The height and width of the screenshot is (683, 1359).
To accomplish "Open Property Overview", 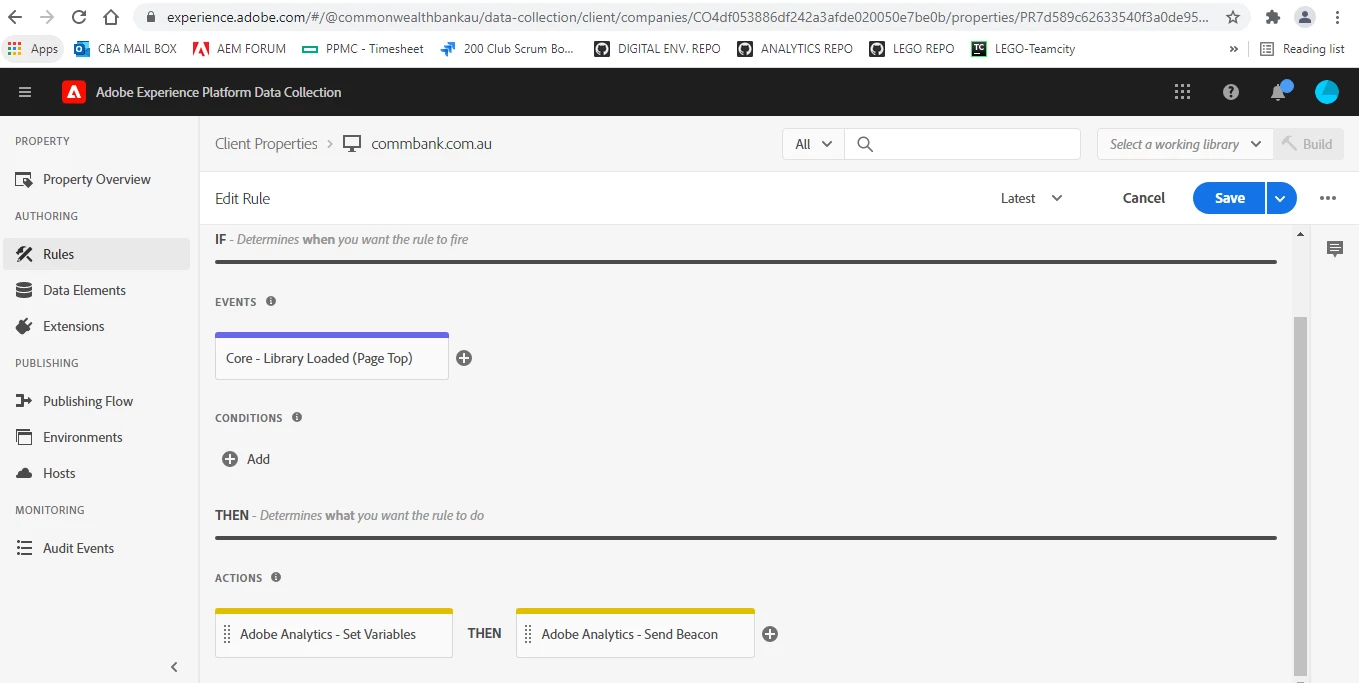I will tap(96, 180).
